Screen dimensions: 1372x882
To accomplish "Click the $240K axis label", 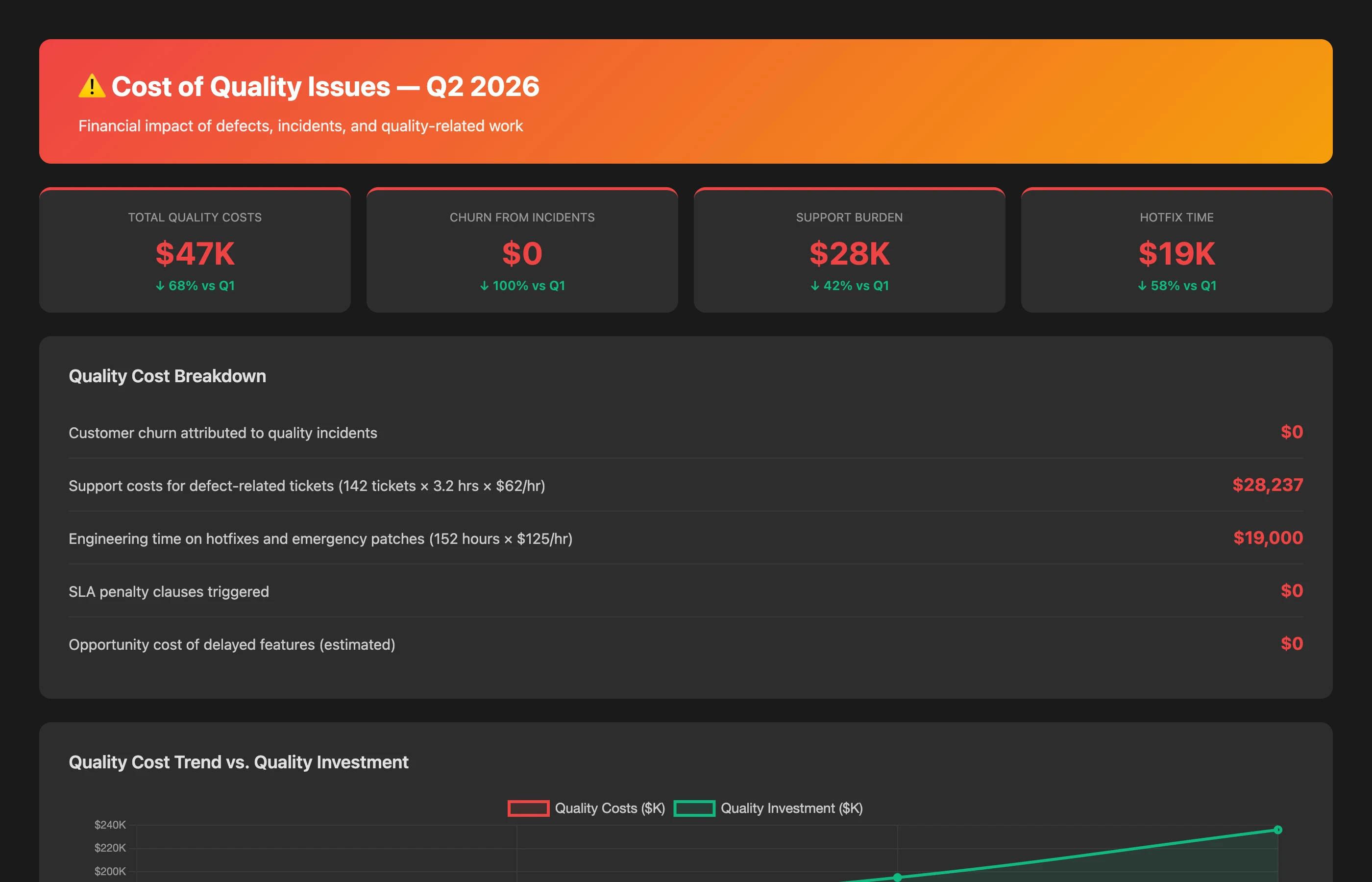I will click(x=110, y=825).
